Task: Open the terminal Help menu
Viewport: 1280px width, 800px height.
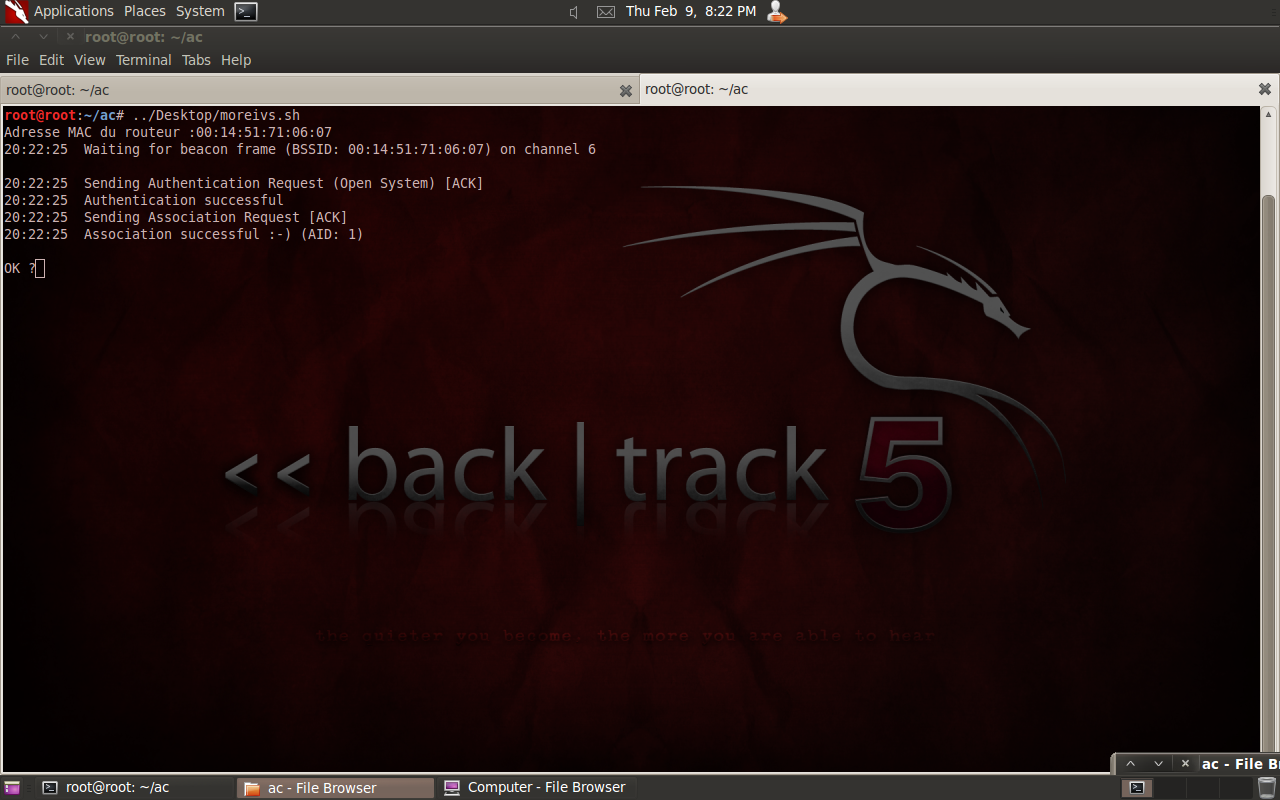Action: coord(236,60)
